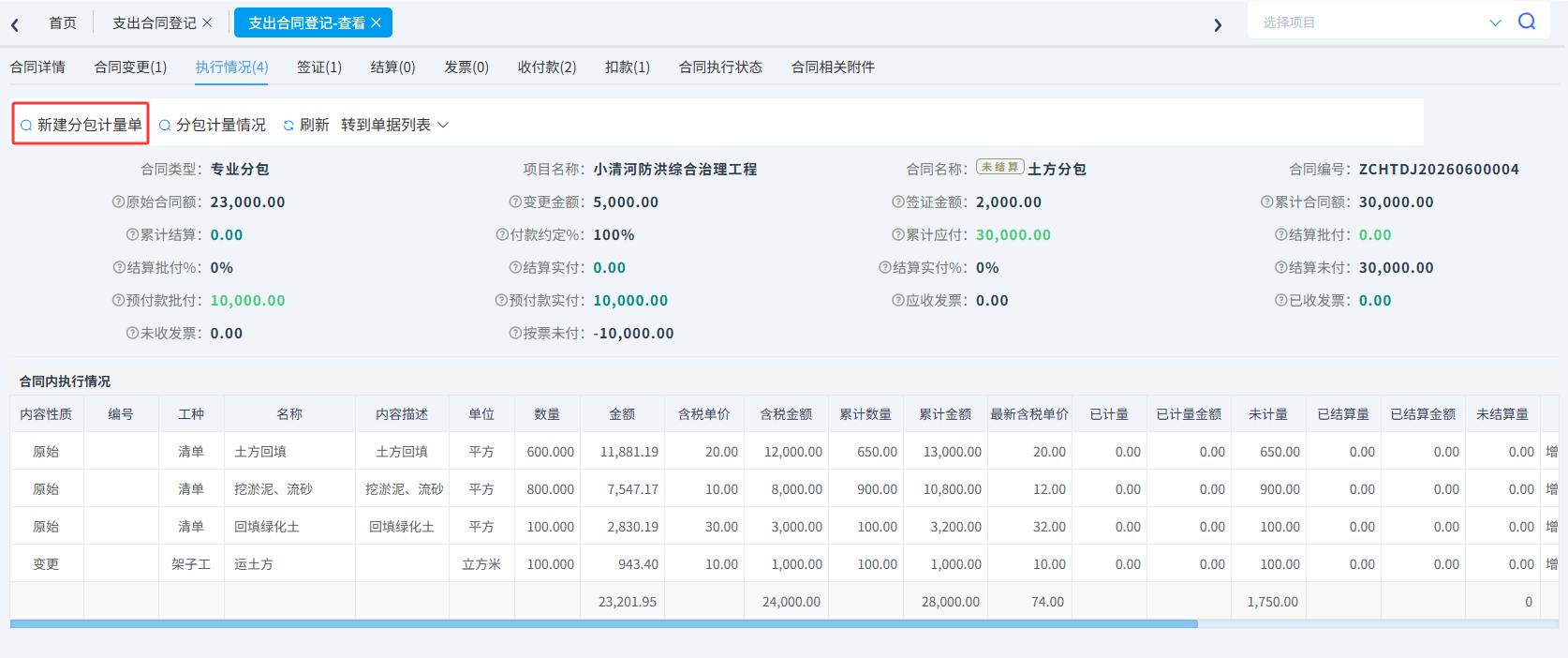Close the 支出合同登记 tab
Image resolution: width=1568 pixels, height=658 pixels.
207,22
